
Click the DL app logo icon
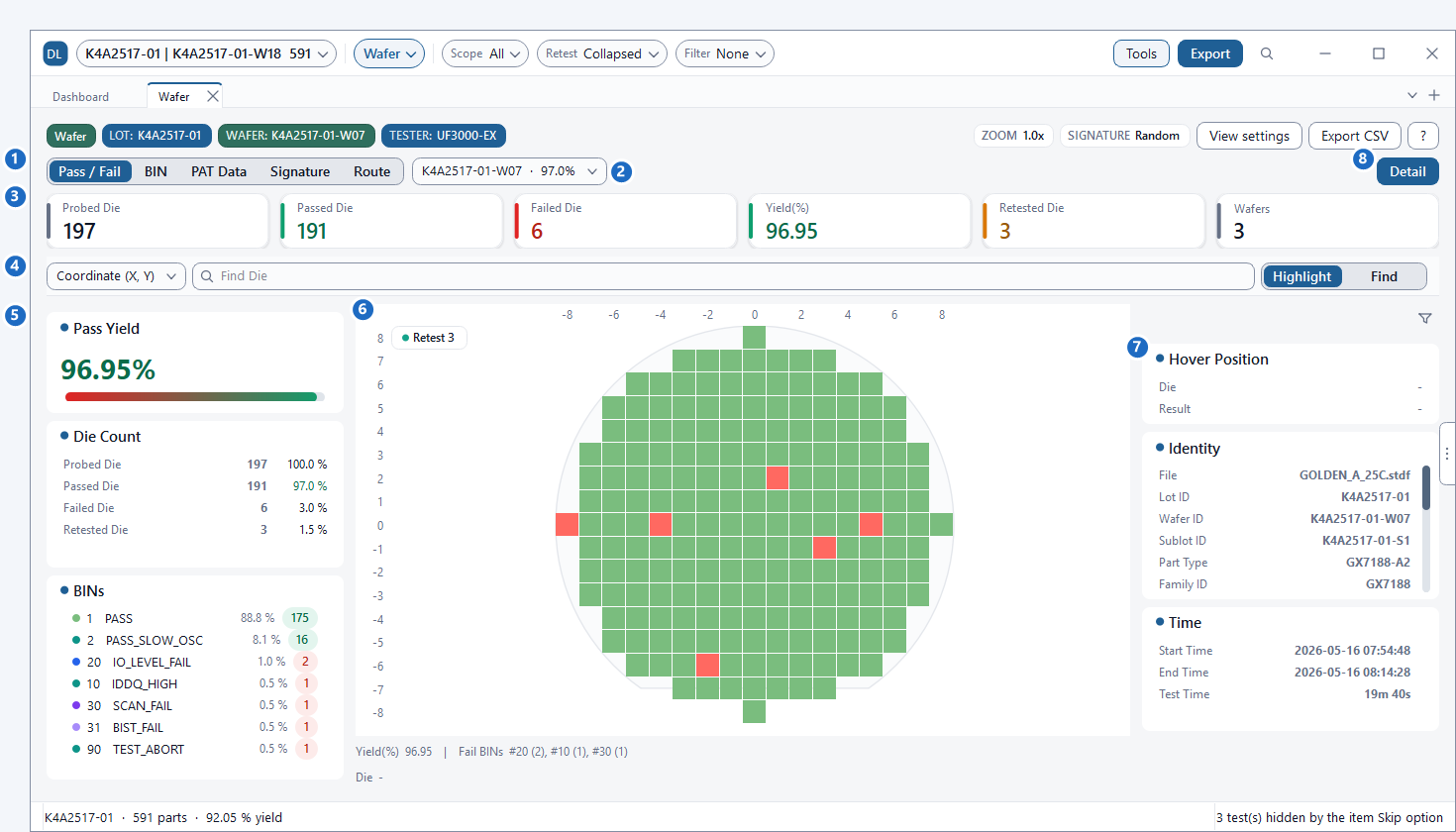[55, 53]
